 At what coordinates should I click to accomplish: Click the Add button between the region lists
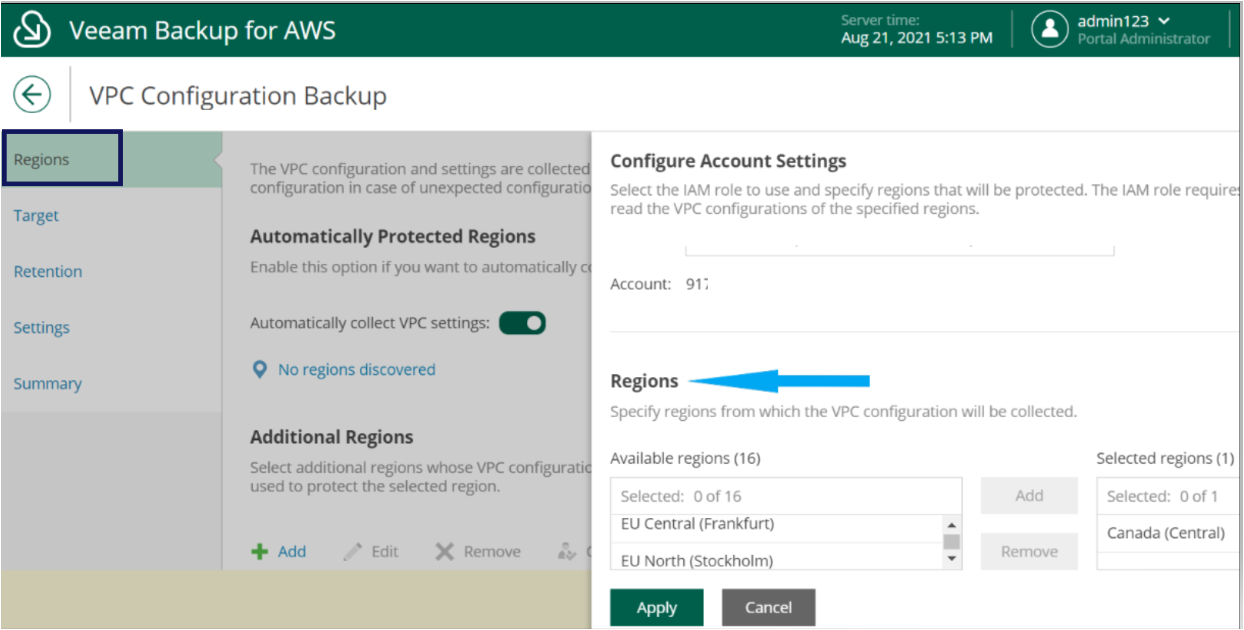tap(1029, 495)
